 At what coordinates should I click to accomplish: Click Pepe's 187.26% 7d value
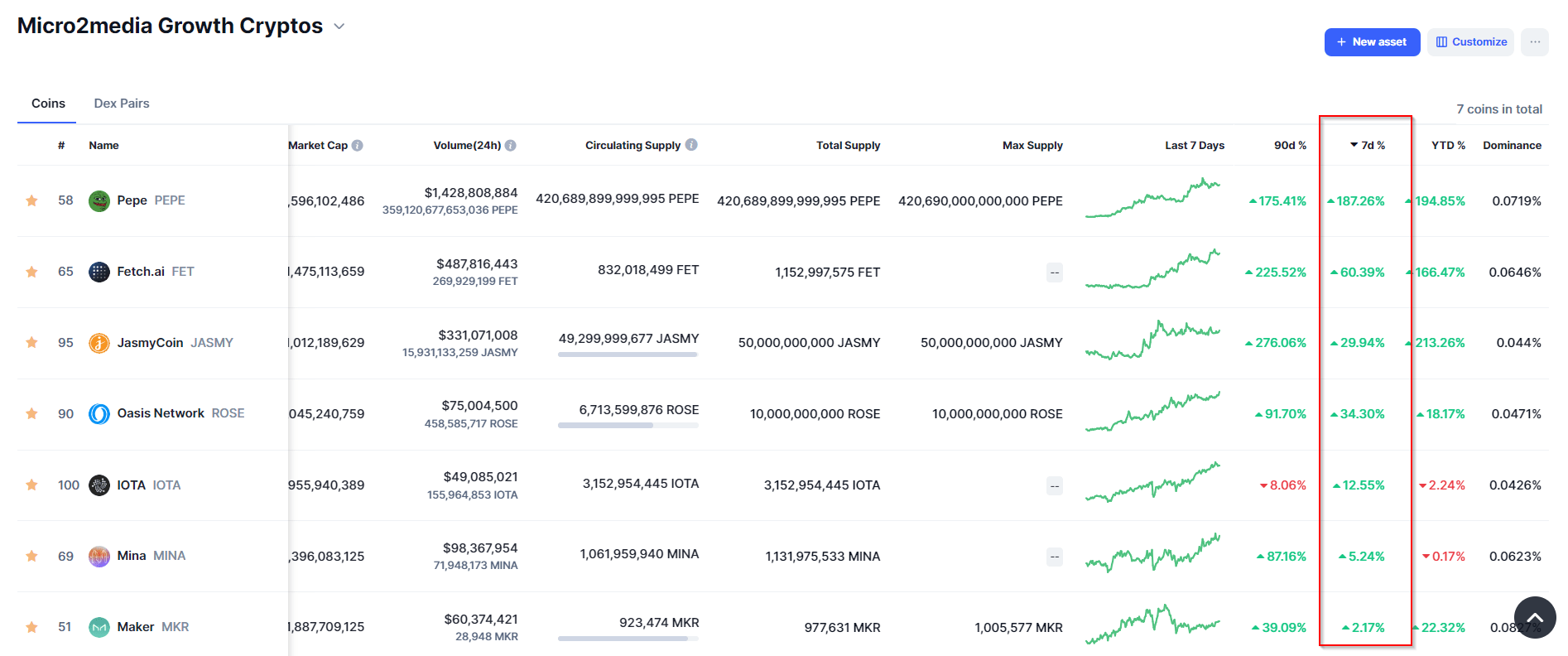coord(1356,201)
